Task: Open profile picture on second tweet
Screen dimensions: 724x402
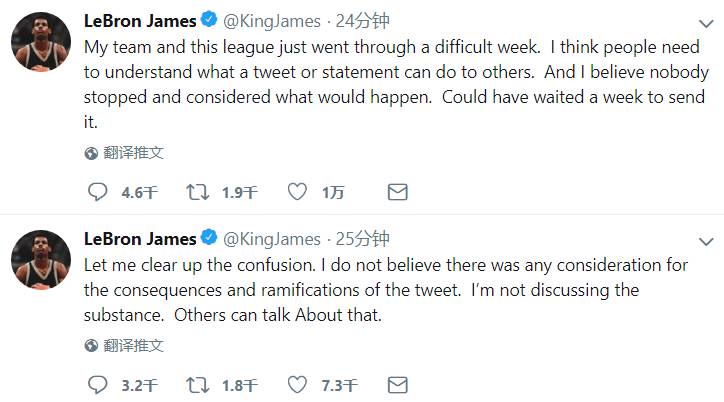Action: click(x=40, y=265)
